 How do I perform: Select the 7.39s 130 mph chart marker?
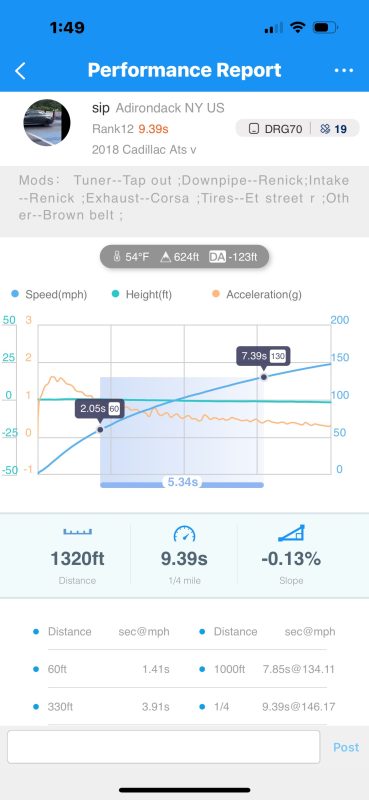coord(264,377)
